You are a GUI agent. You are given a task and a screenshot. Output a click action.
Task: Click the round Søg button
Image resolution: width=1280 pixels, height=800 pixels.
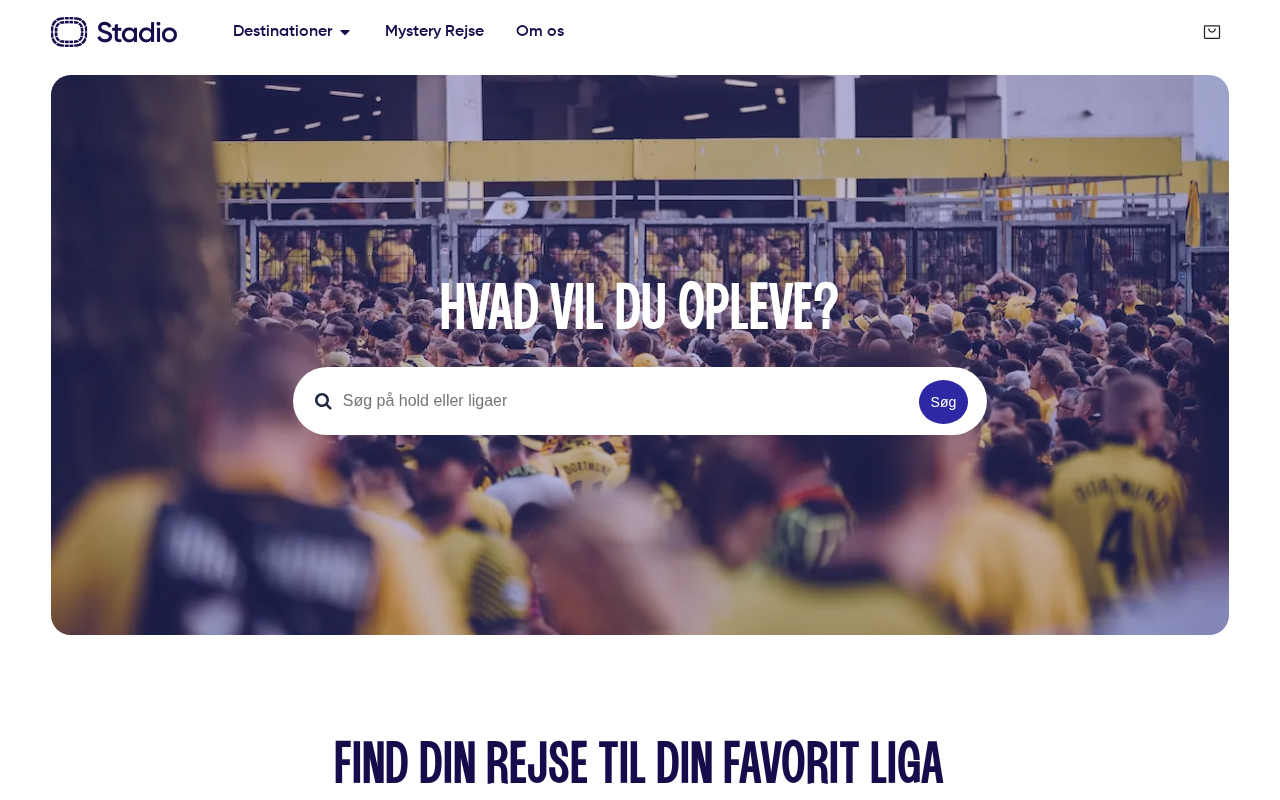point(943,402)
